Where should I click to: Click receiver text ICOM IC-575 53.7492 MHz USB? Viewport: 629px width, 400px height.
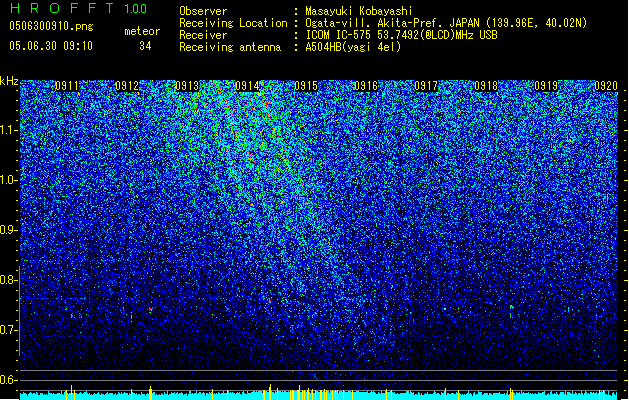click(x=402, y=35)
